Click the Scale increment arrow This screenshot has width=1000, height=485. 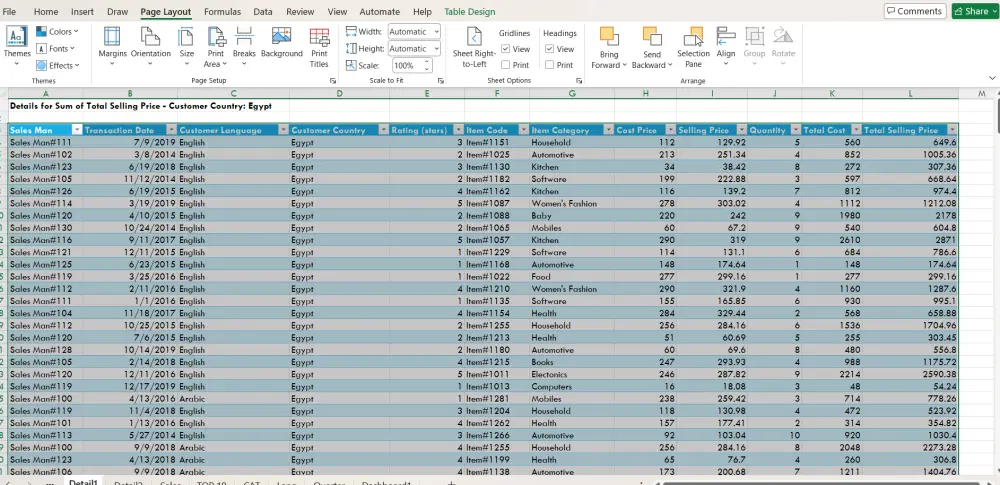point(427,62)
